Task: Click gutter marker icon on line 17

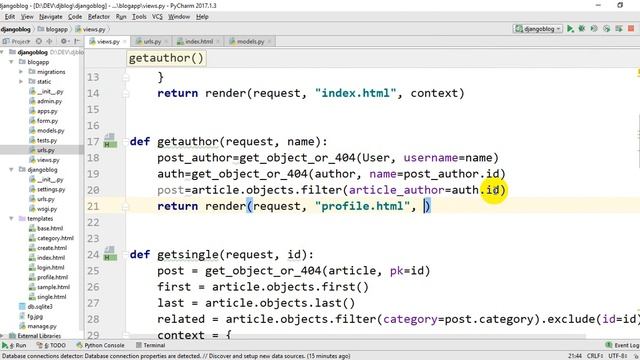Action: click(109, 141)
